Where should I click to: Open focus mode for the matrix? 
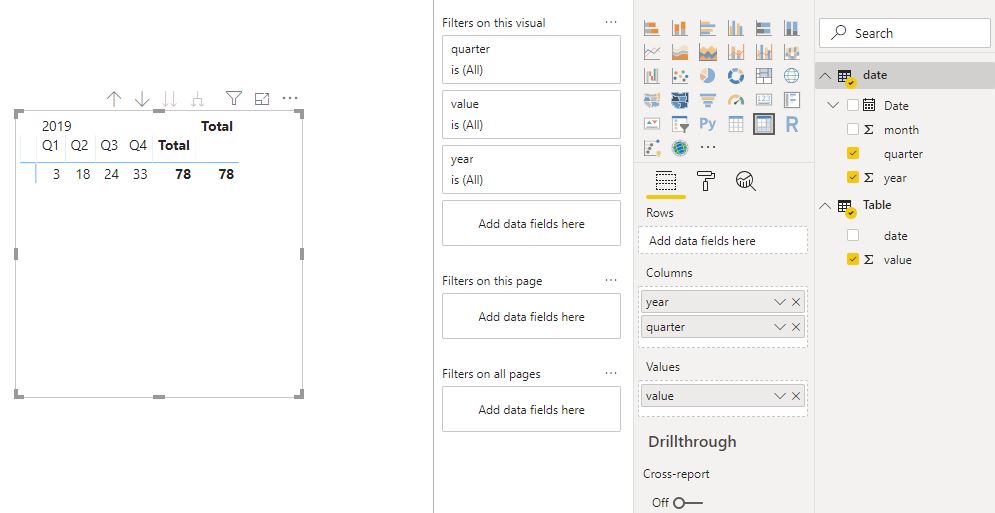tap(262, 98)
